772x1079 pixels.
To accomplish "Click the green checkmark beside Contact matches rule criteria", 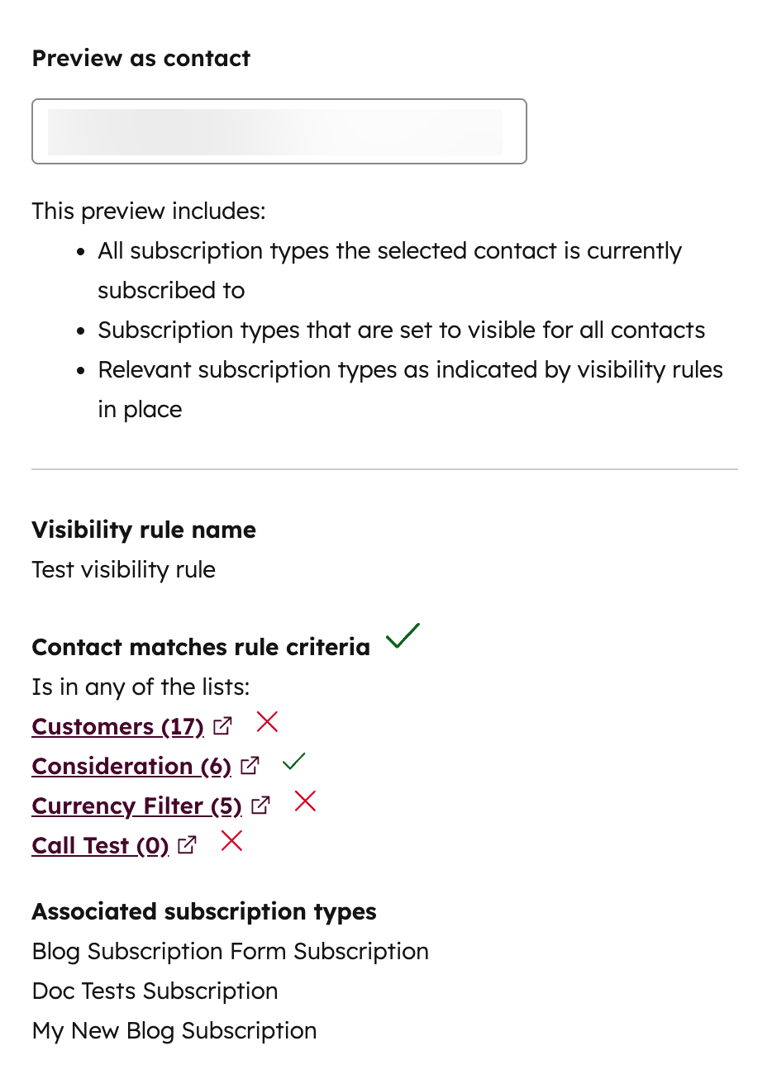I will (403, 637).
